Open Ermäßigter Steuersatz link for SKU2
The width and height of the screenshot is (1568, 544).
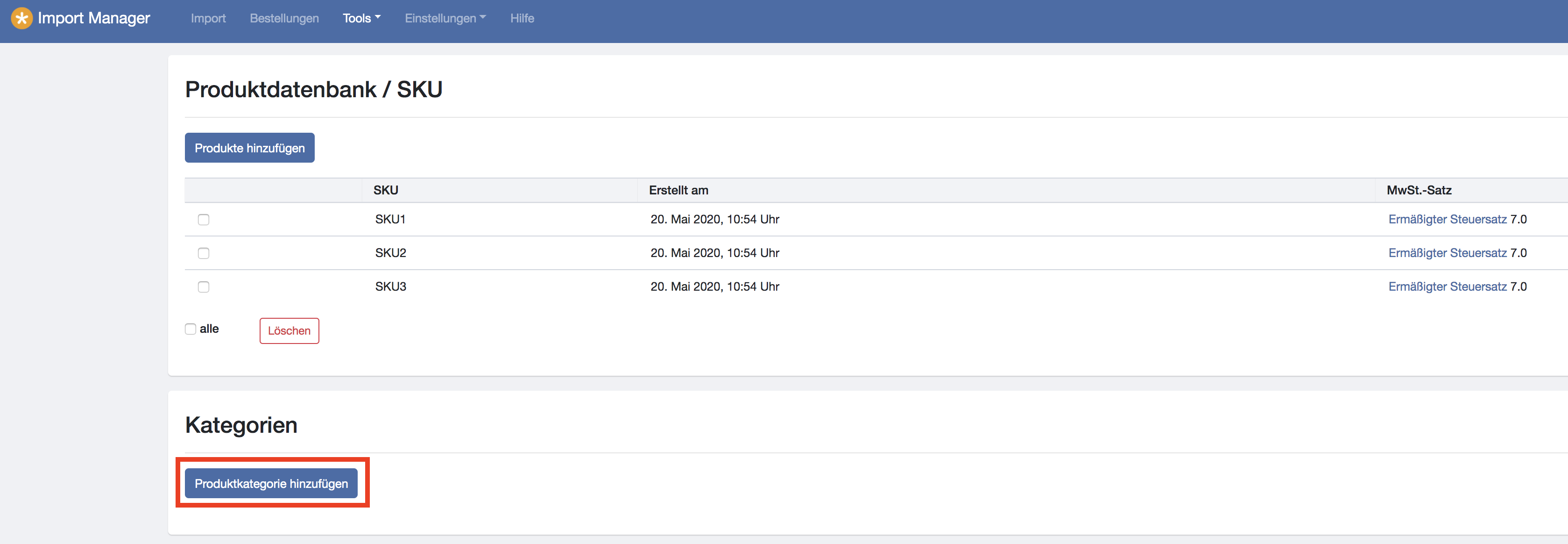(x=1447, y=253)
